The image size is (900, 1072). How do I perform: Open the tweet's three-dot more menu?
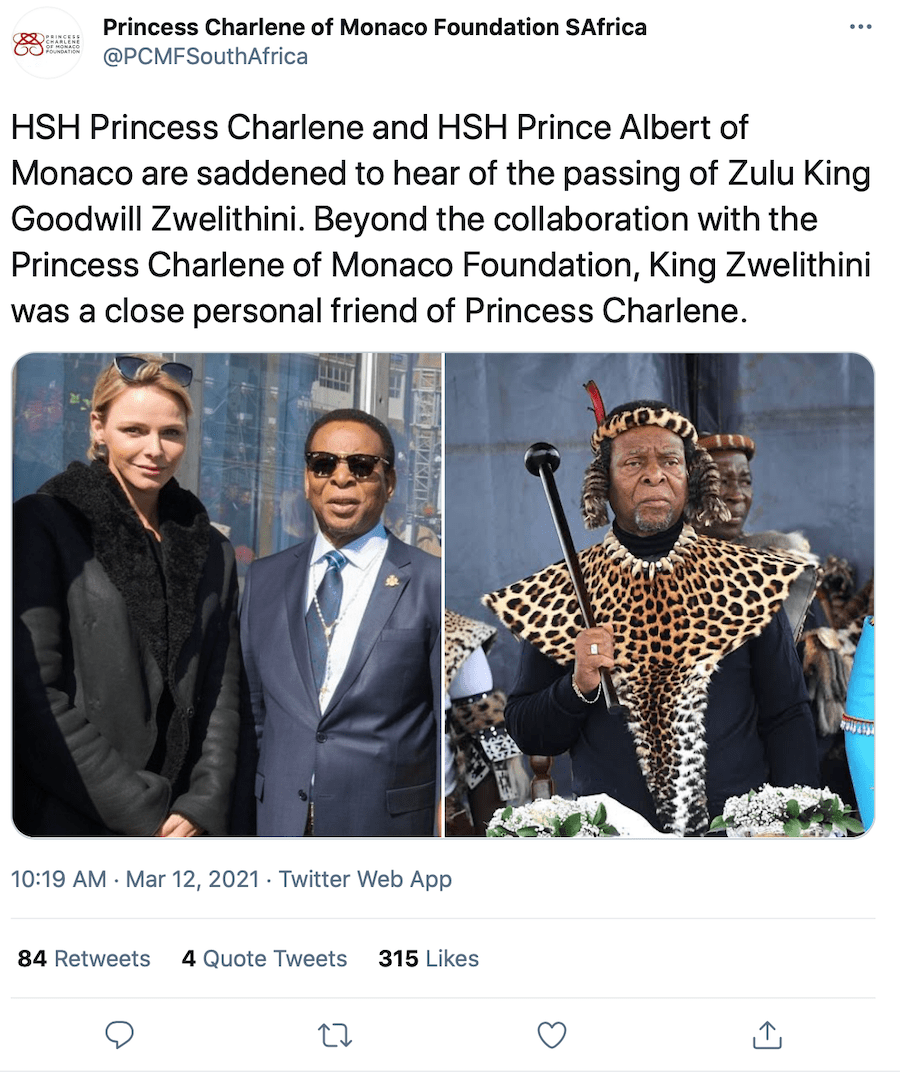[860, 27]
